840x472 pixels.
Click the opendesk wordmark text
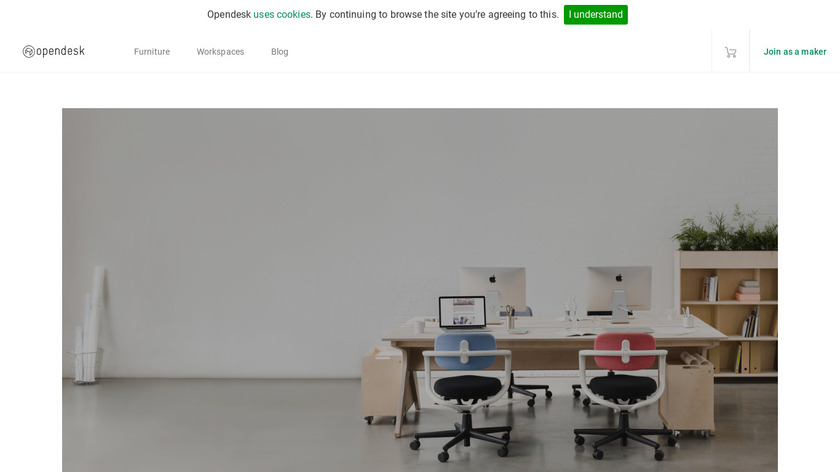[61, 51]
